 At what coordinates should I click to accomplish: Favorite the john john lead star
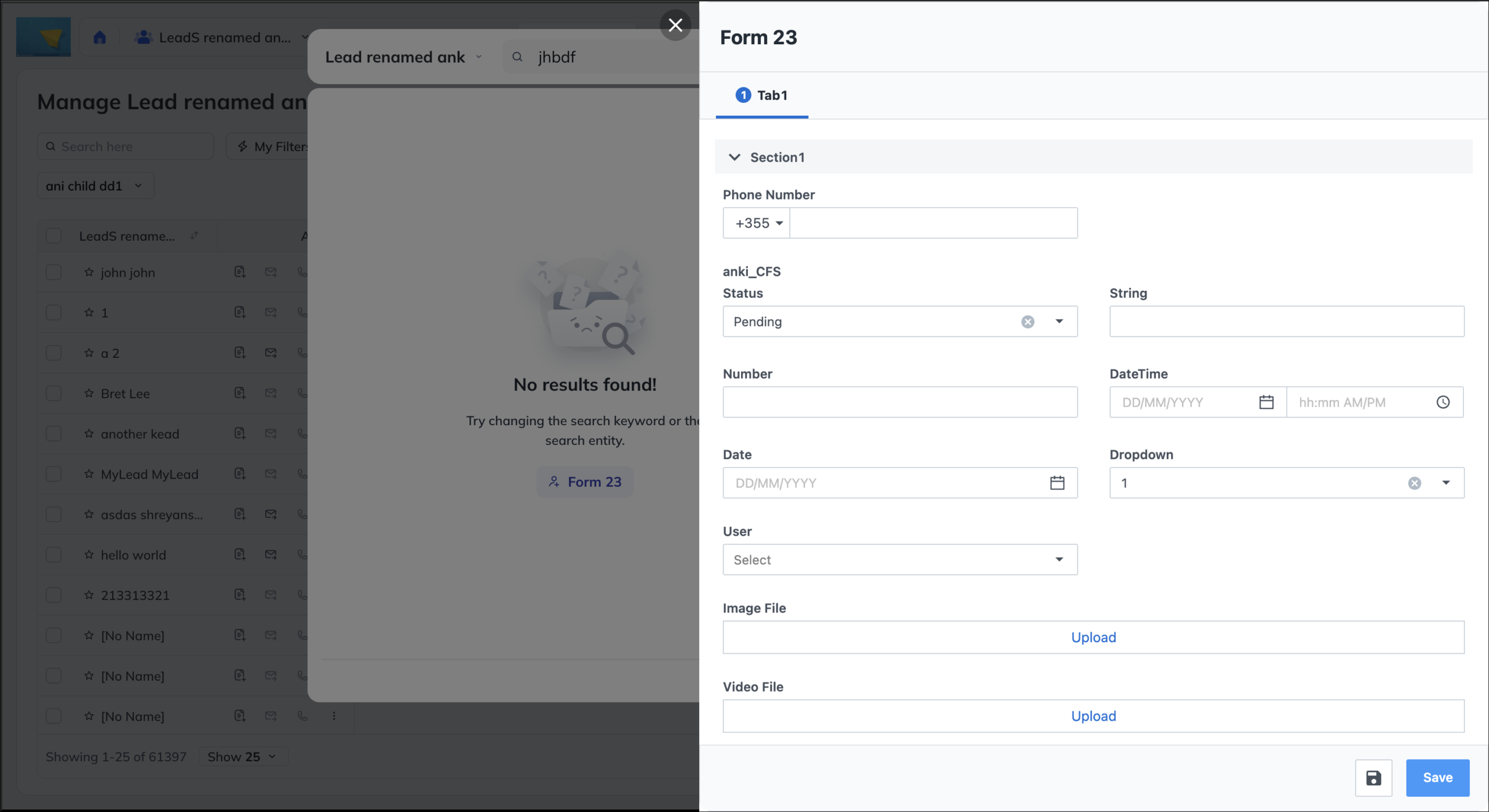89,272
